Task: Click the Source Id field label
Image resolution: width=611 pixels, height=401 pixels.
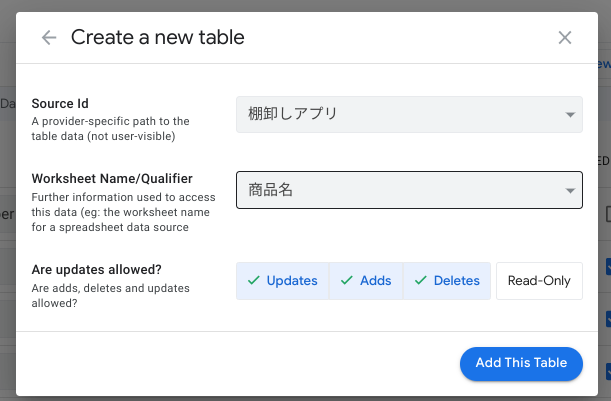Action: click(x=60, y=104)
